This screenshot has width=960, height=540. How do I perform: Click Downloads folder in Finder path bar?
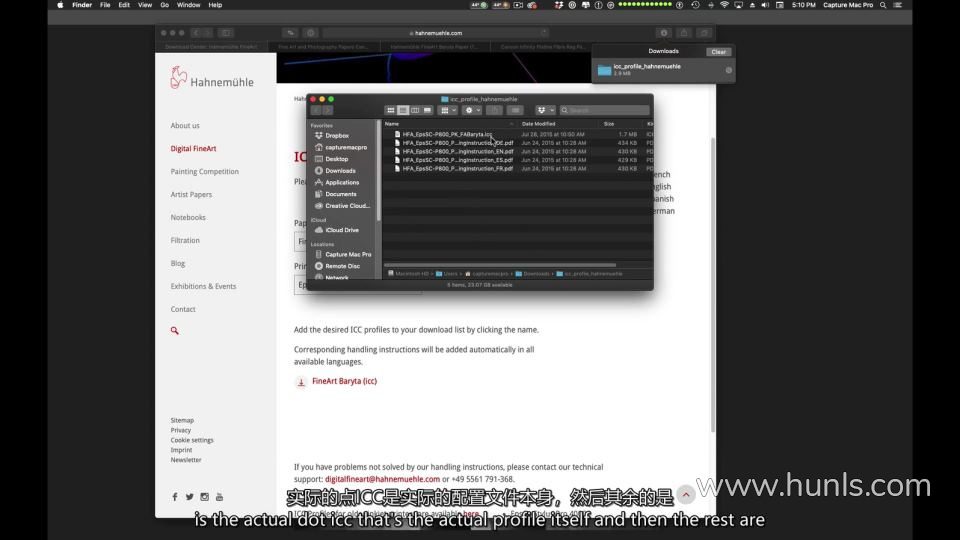pos(532,274)
